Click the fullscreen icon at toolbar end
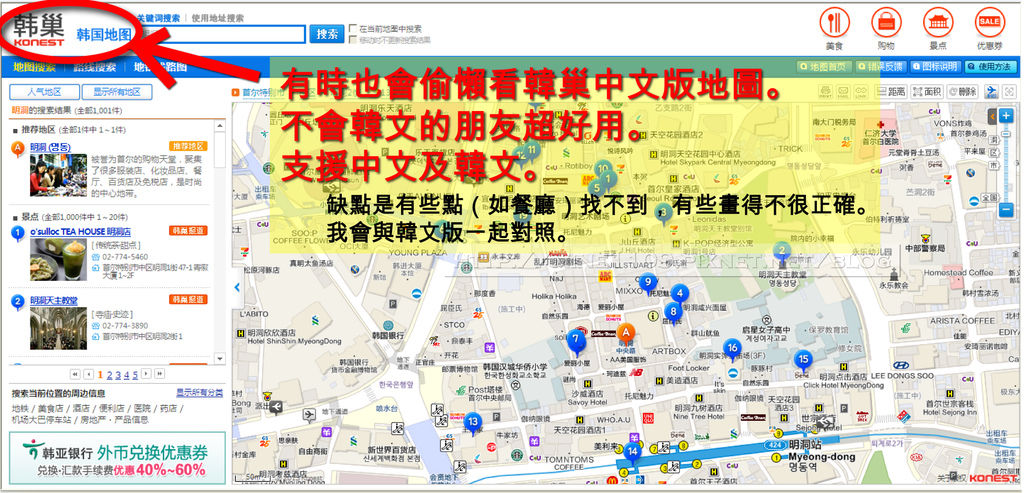 point(1009,91)
